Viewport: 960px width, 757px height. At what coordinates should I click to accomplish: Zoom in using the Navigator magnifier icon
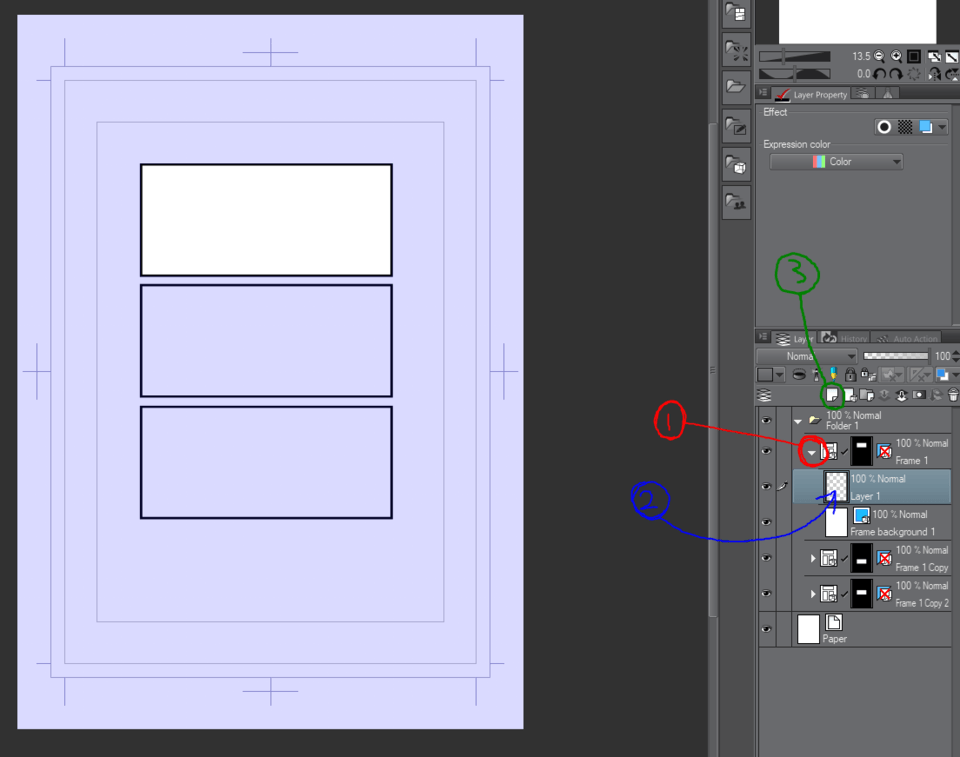896,57
